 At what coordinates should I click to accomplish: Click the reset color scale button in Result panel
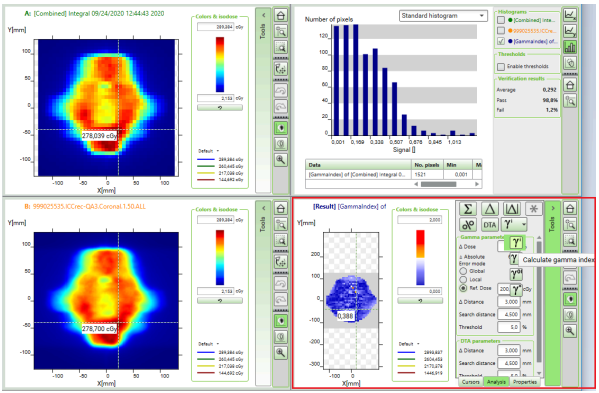pyautogui.click(x=420, y=301)
